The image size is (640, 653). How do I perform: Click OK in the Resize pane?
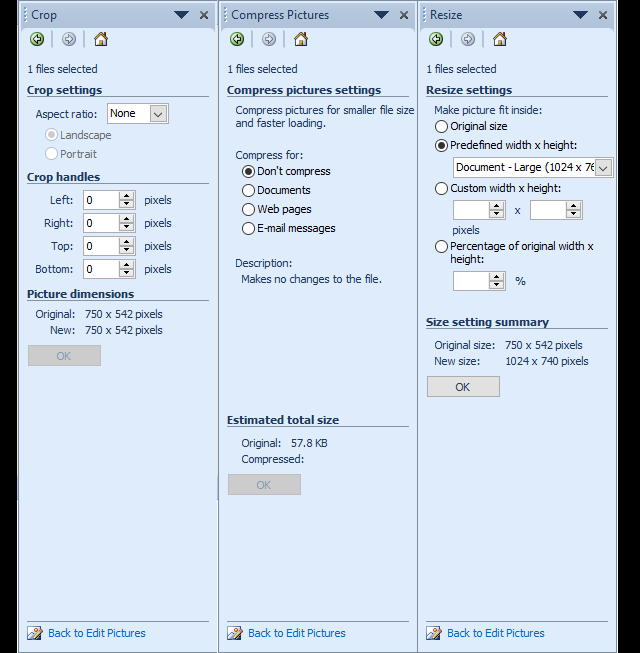(463, 387)
